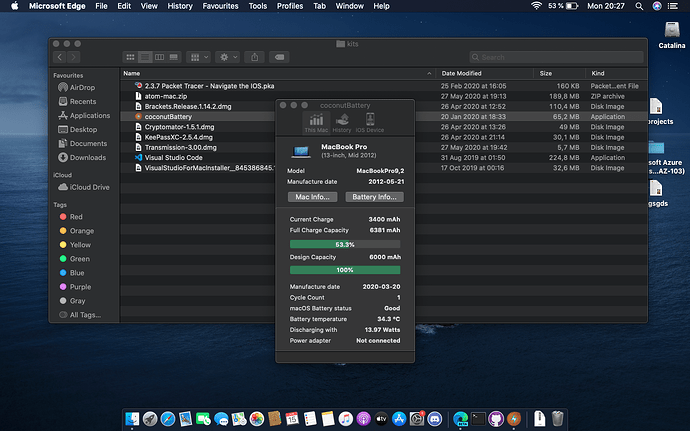Open Catalina drive on desktop
Viewport: 690px width, 431px height.
(x=672, y=35)
